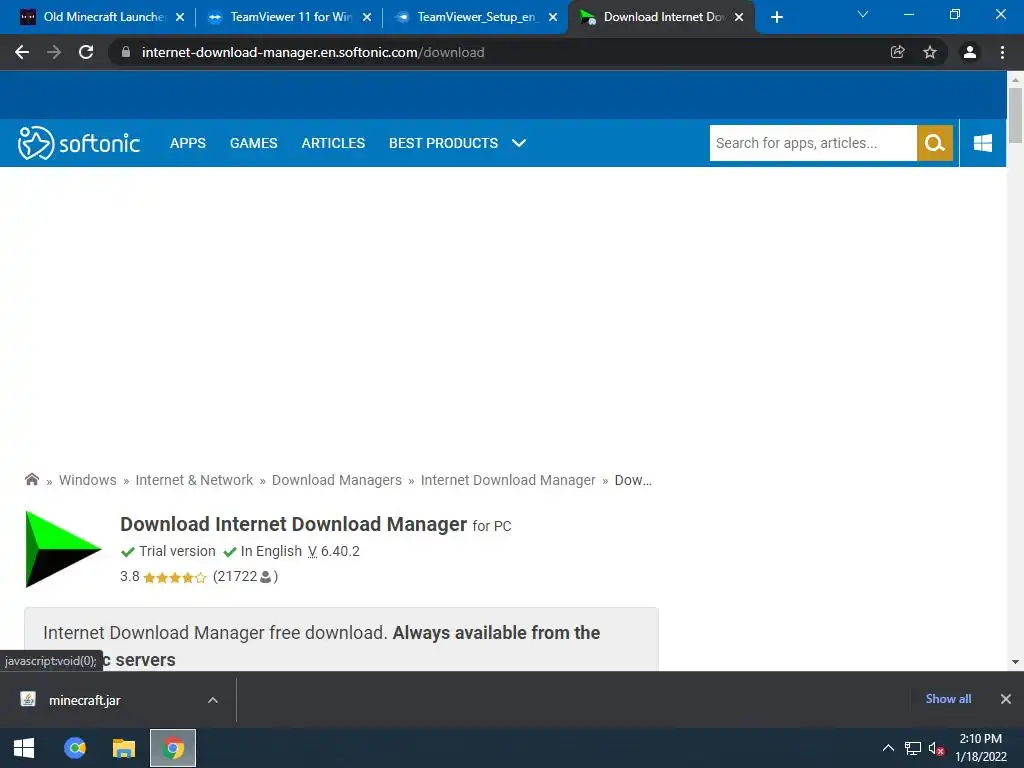Open the BEST PRODUCTS menu item
Screen dimensions: 1024x768
coord(443,143)
